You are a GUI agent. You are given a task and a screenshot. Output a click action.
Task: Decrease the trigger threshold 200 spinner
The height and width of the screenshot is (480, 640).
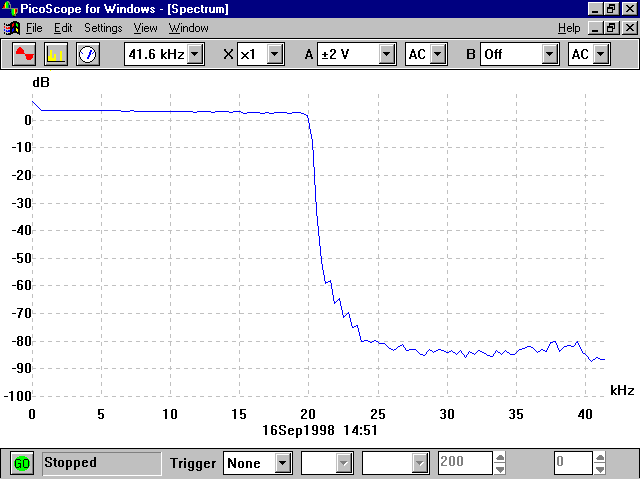point(500,469)
